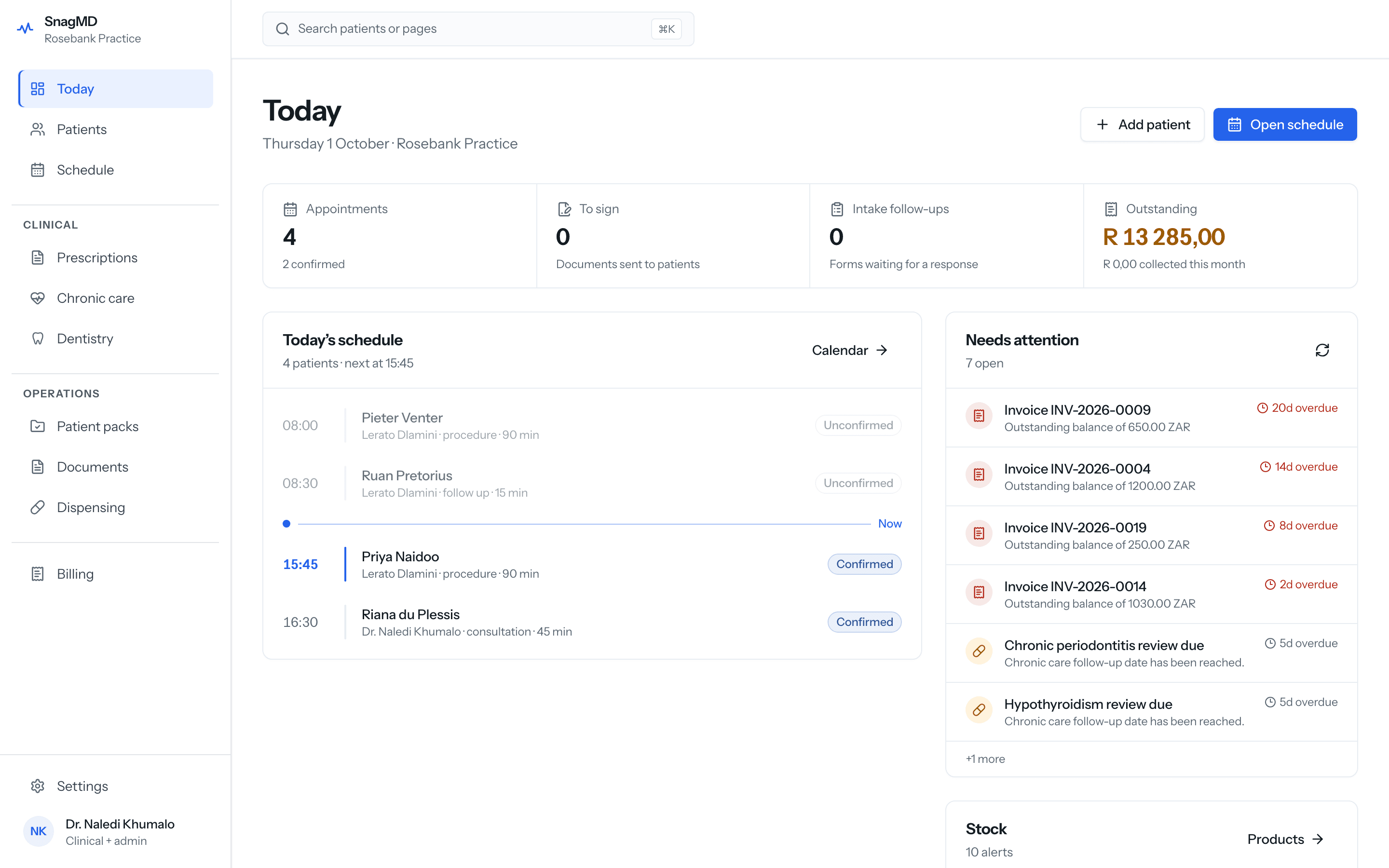Viewport: 1389px width, 868px height.
Task: Click the red invoice icon for INV-2026-0014
Action: coord(979,593)
